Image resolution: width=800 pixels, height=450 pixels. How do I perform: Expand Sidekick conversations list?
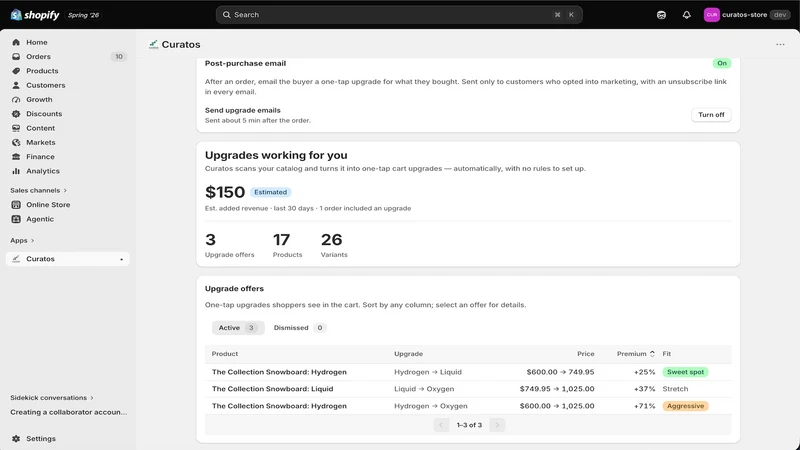pos(52,397)
